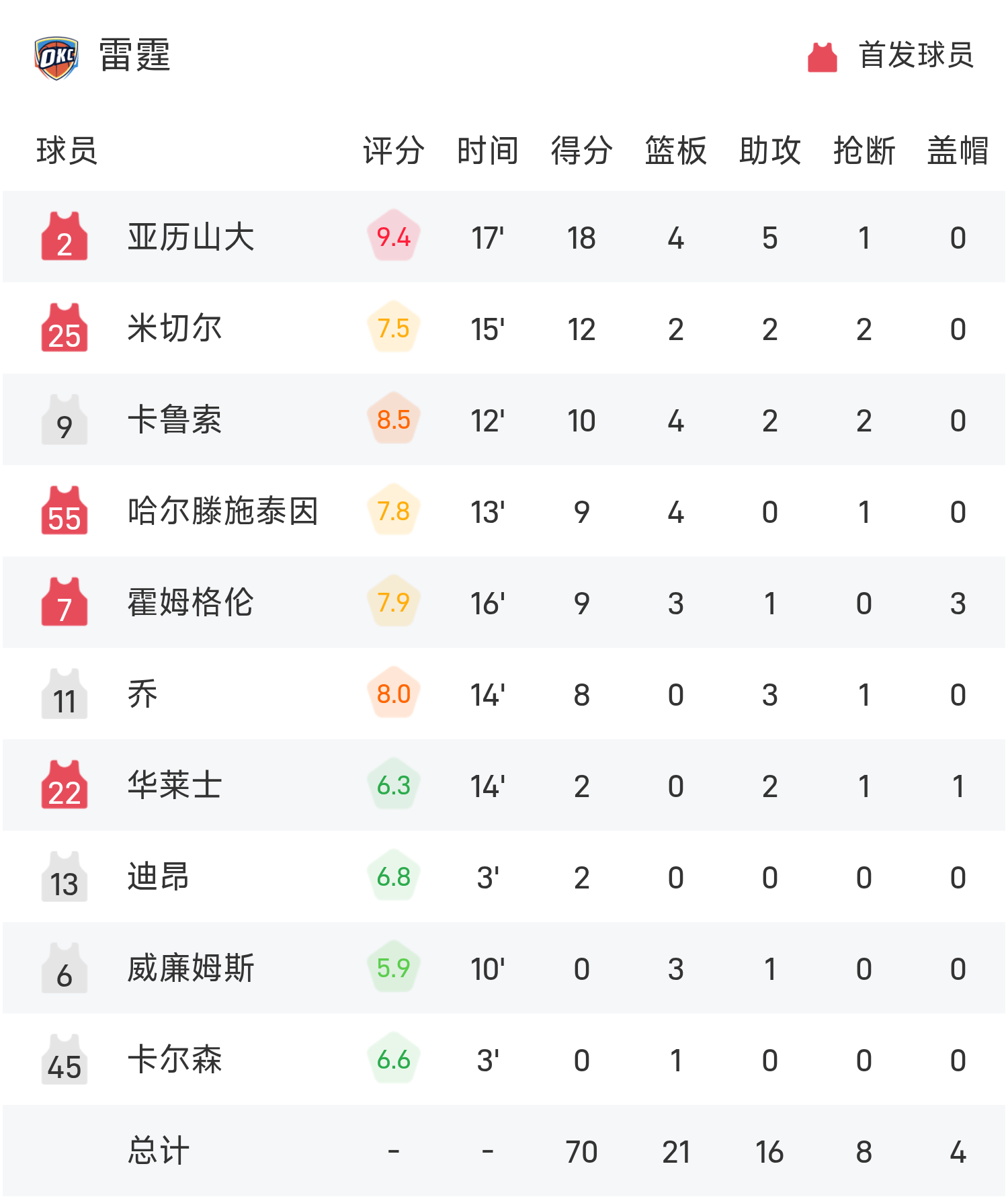Click the 5.9 rating badge for 威廉姆斯
This screenshot has height=1199, width=1008.
pyautogui.click(x=393, y=968)
